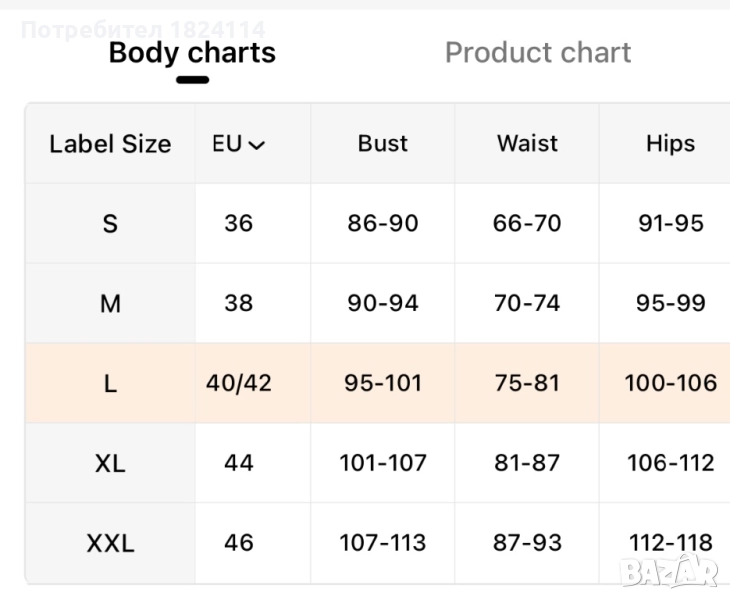Click the Bust column header

point(382,144)
